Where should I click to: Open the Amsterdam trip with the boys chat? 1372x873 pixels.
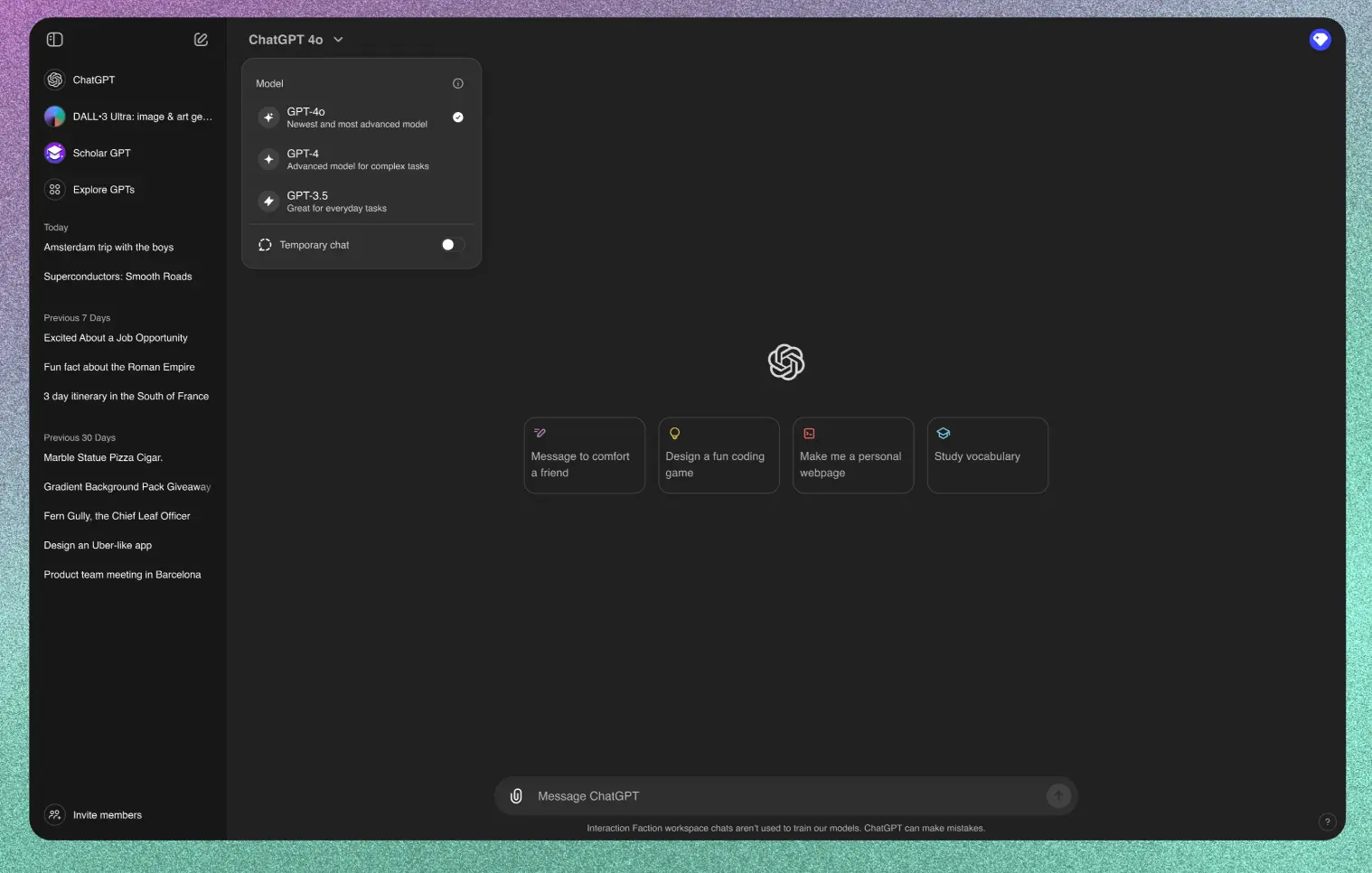pyautogui.click(x=108, y=247)
